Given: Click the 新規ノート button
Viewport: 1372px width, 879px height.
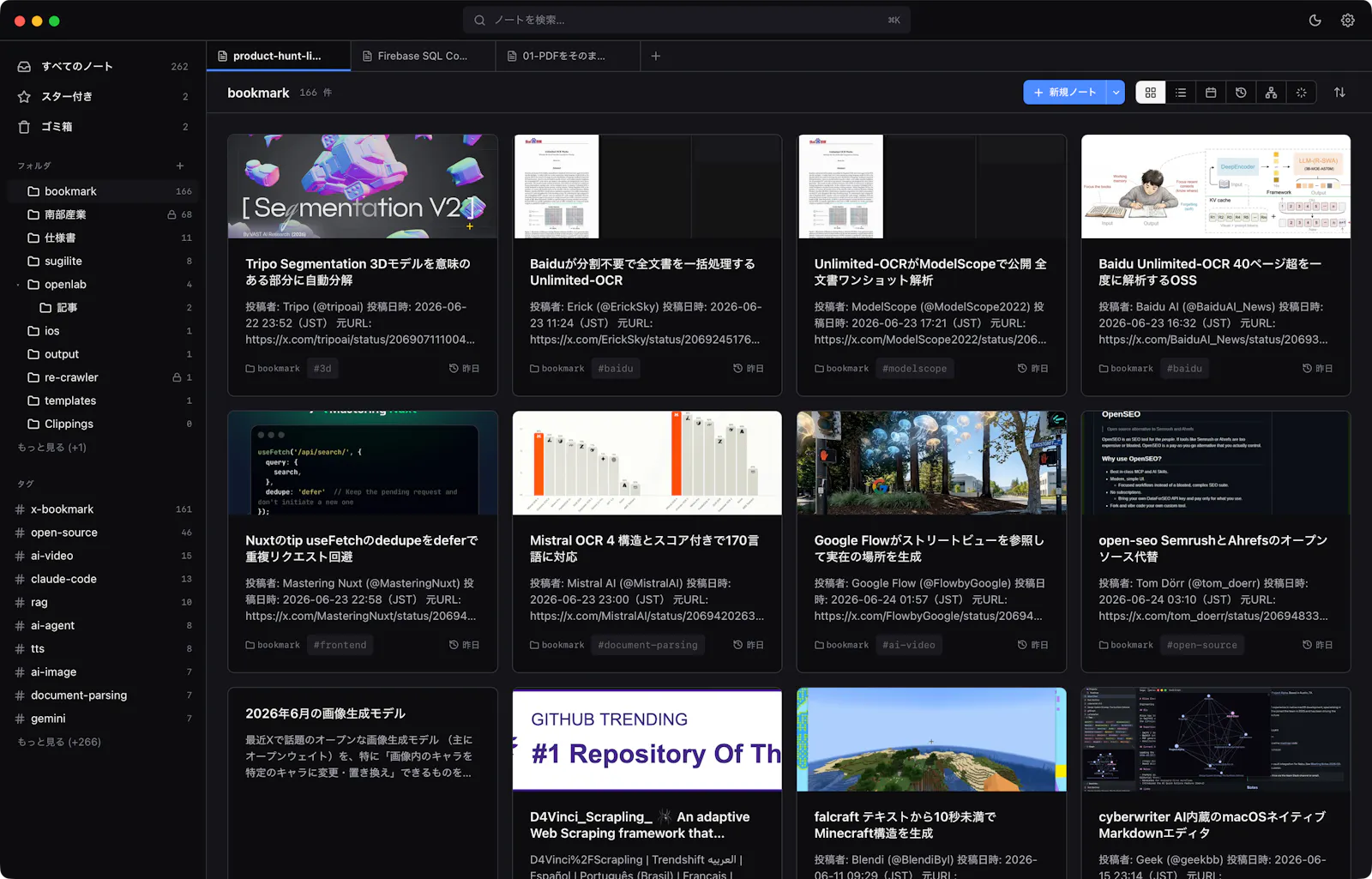Looking at the screenshot, I should pyautogui.click(x=1065, y=93).
